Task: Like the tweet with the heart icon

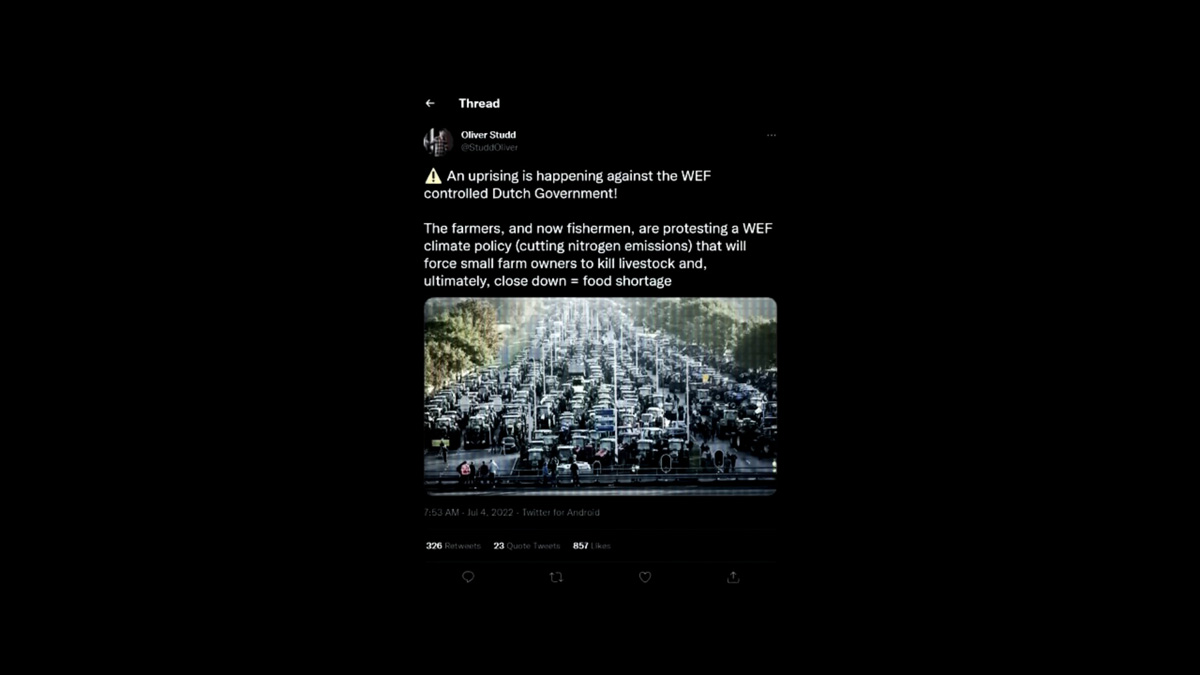Action: point(645,577)
